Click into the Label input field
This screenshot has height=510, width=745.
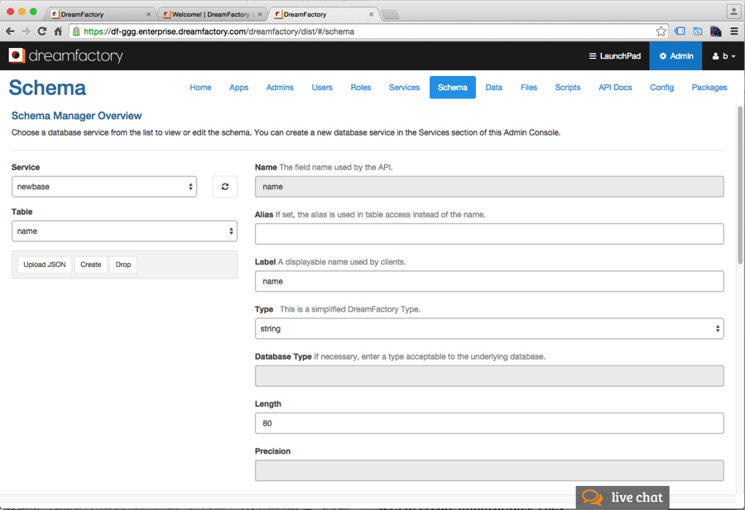[x=489, y=281]
